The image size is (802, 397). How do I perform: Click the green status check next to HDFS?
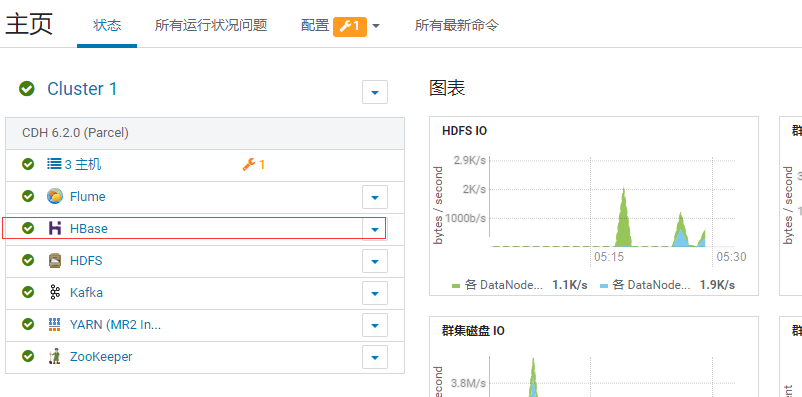[x=28, y=260]
